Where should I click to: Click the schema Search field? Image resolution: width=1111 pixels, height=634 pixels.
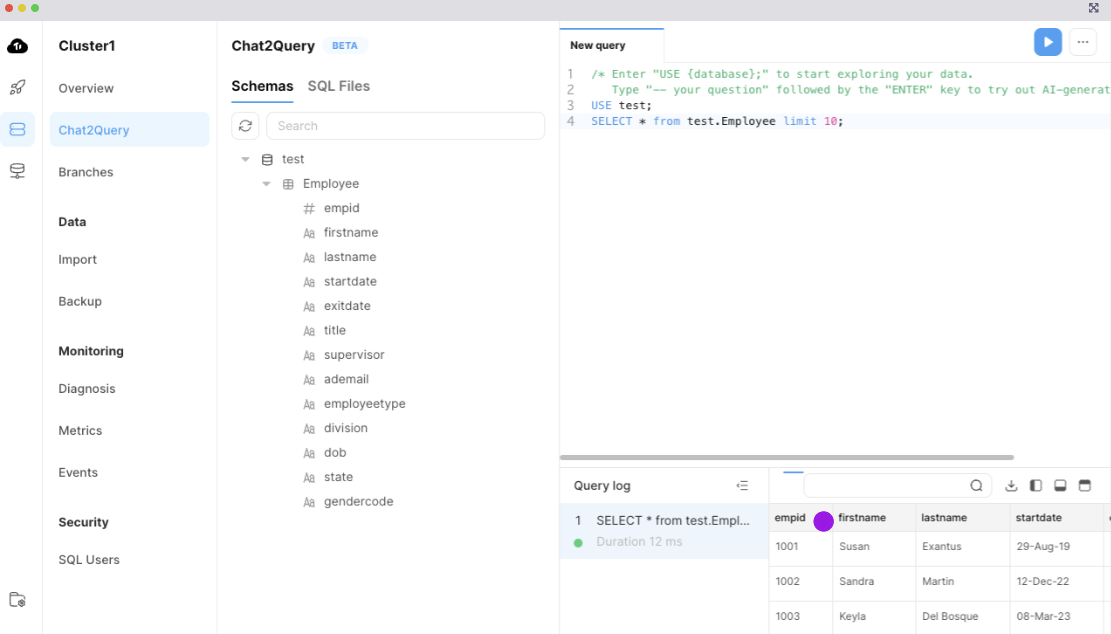405,126
